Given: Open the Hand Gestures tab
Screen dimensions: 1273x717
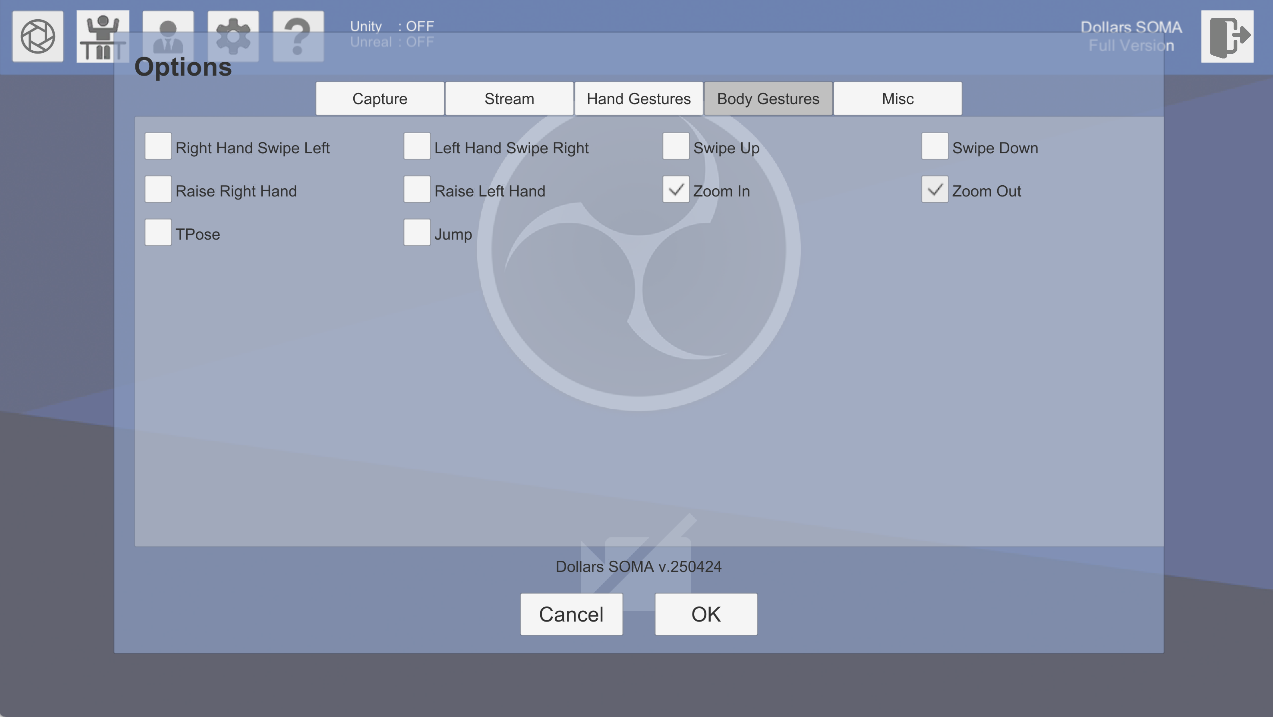Looking at the screenshot, I should click(x=638, y=99).
